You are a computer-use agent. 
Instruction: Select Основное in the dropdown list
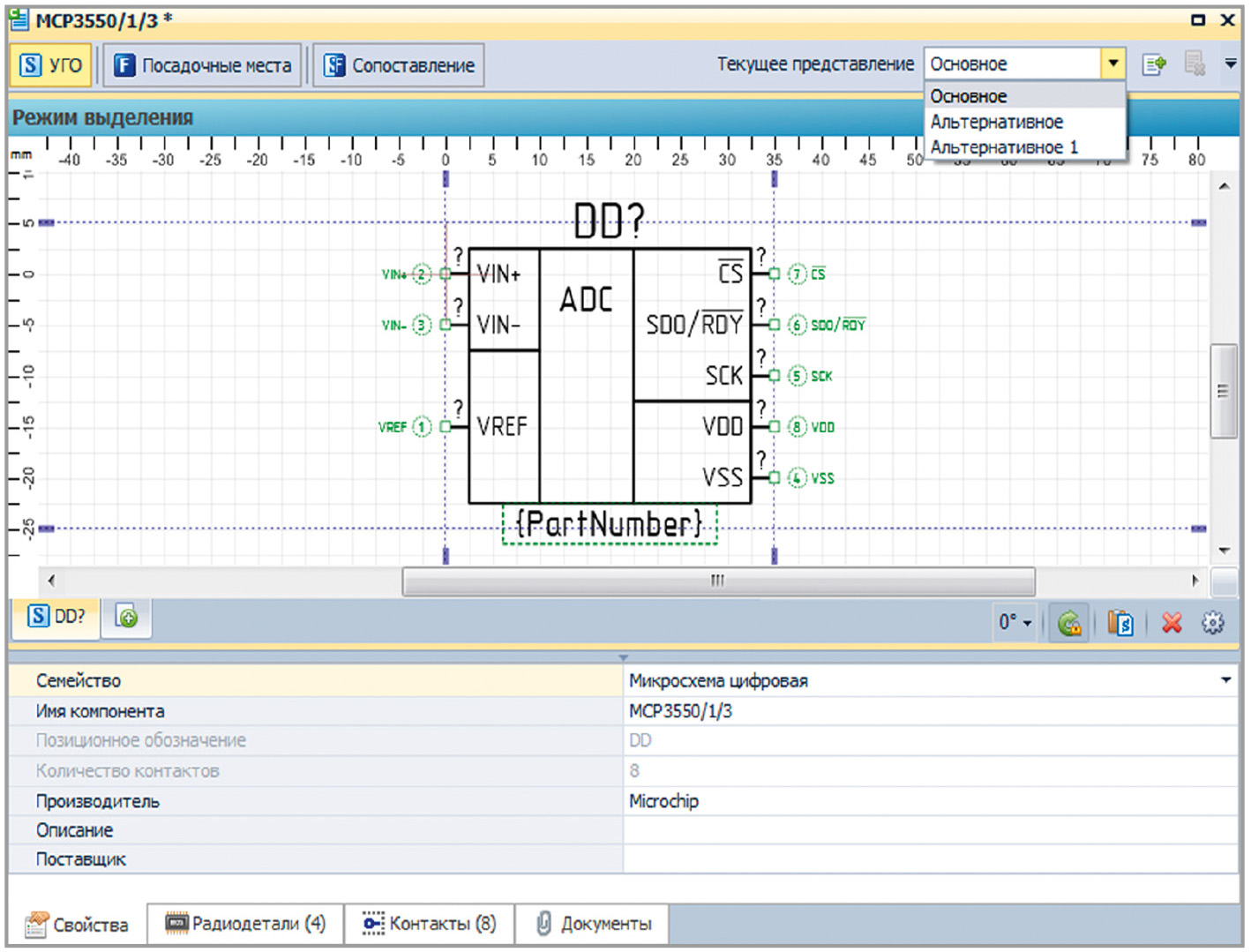1024,95
